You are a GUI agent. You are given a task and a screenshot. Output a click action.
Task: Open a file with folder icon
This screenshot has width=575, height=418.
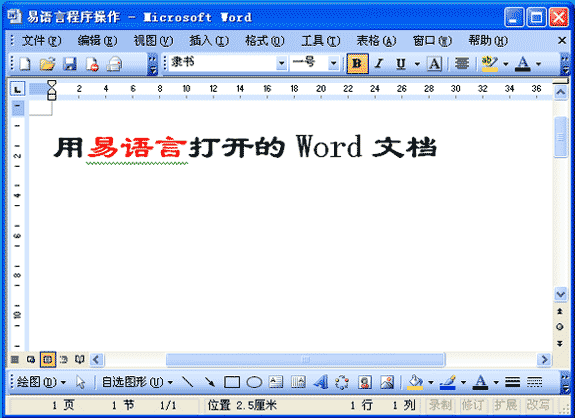[47, 64]
